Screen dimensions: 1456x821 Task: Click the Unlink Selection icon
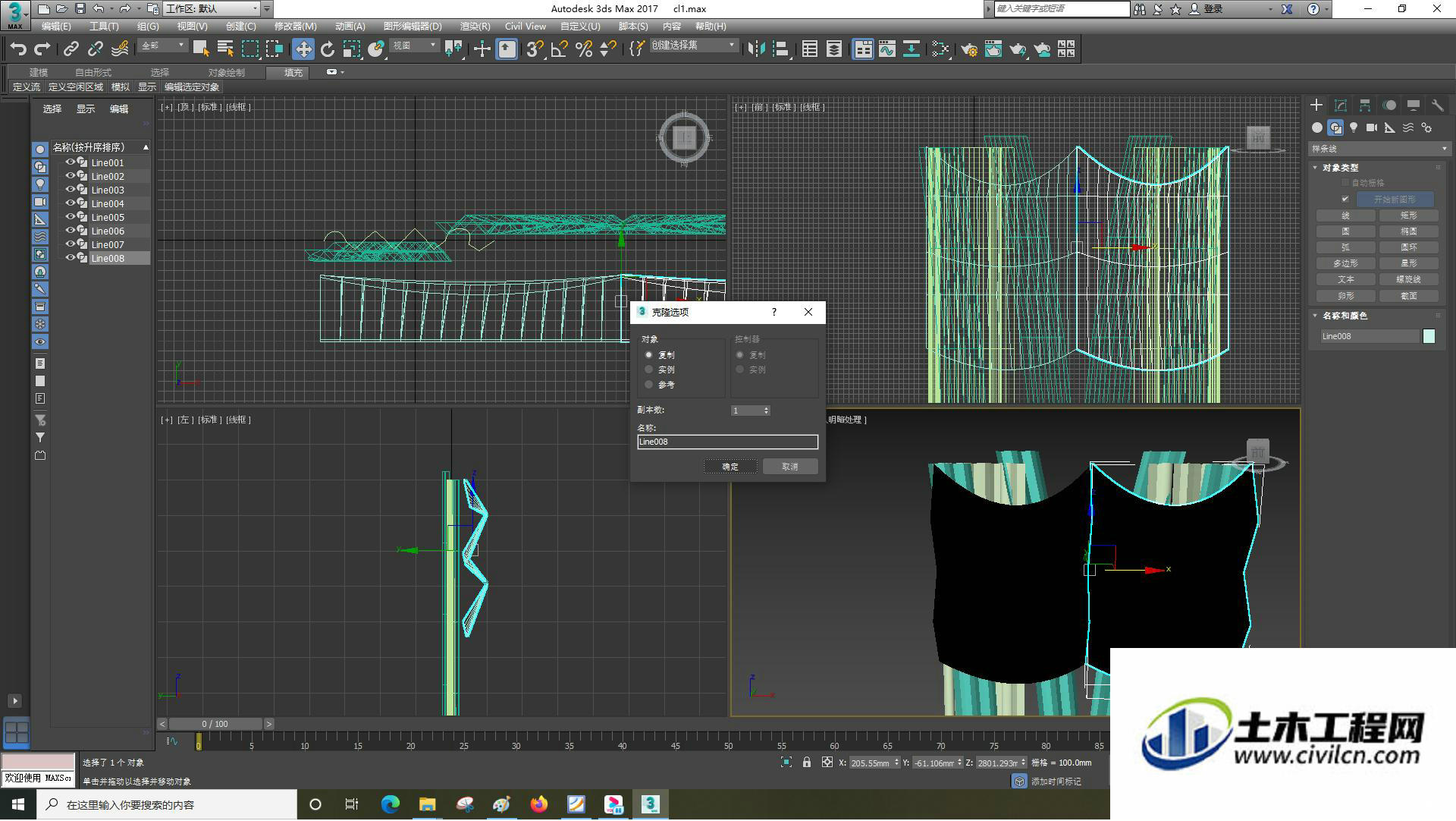pyautogui.click(x=95, y=49)
